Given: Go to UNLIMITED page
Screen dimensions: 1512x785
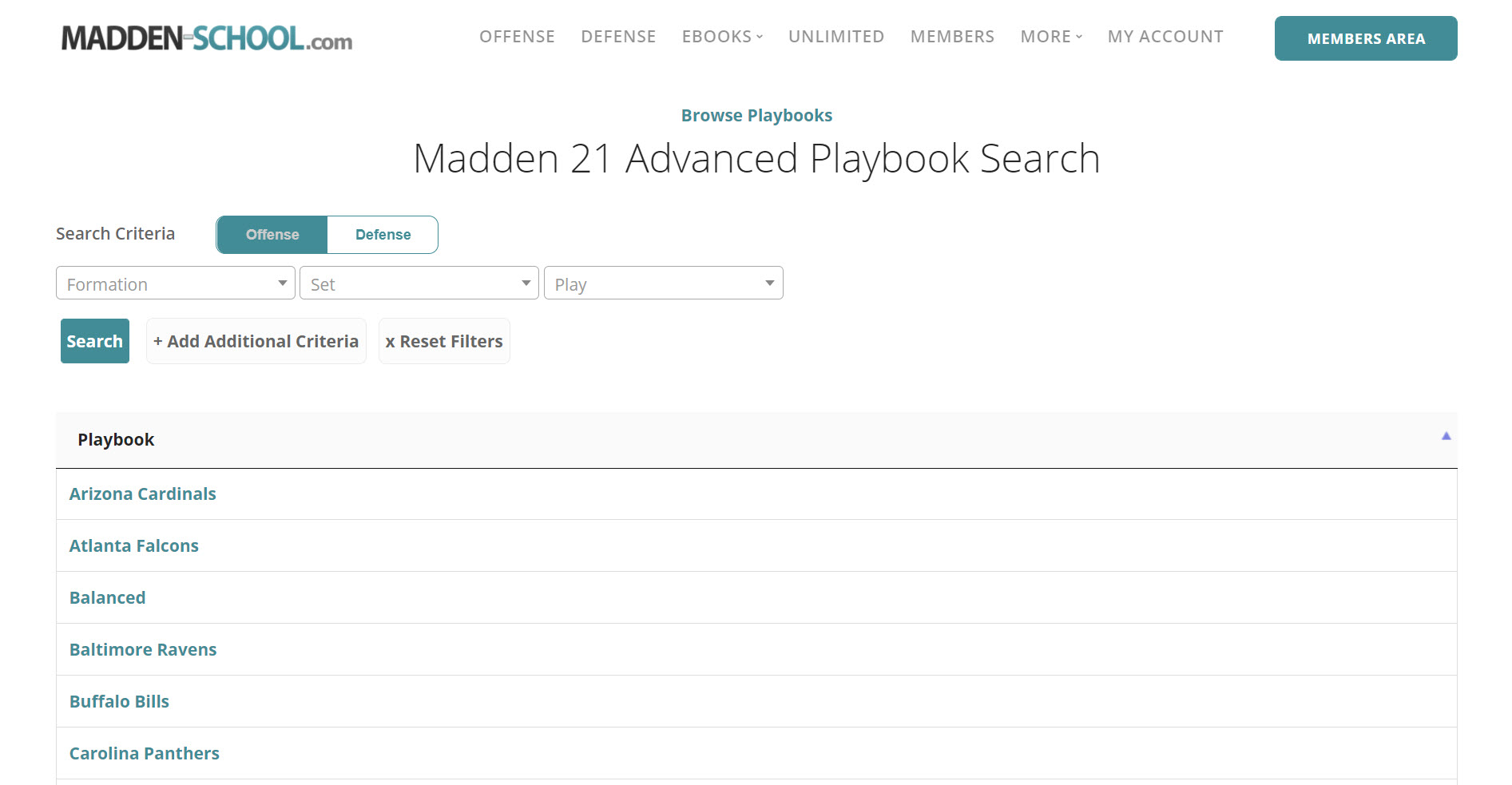Looking at the screenshot, I should 836,37.
